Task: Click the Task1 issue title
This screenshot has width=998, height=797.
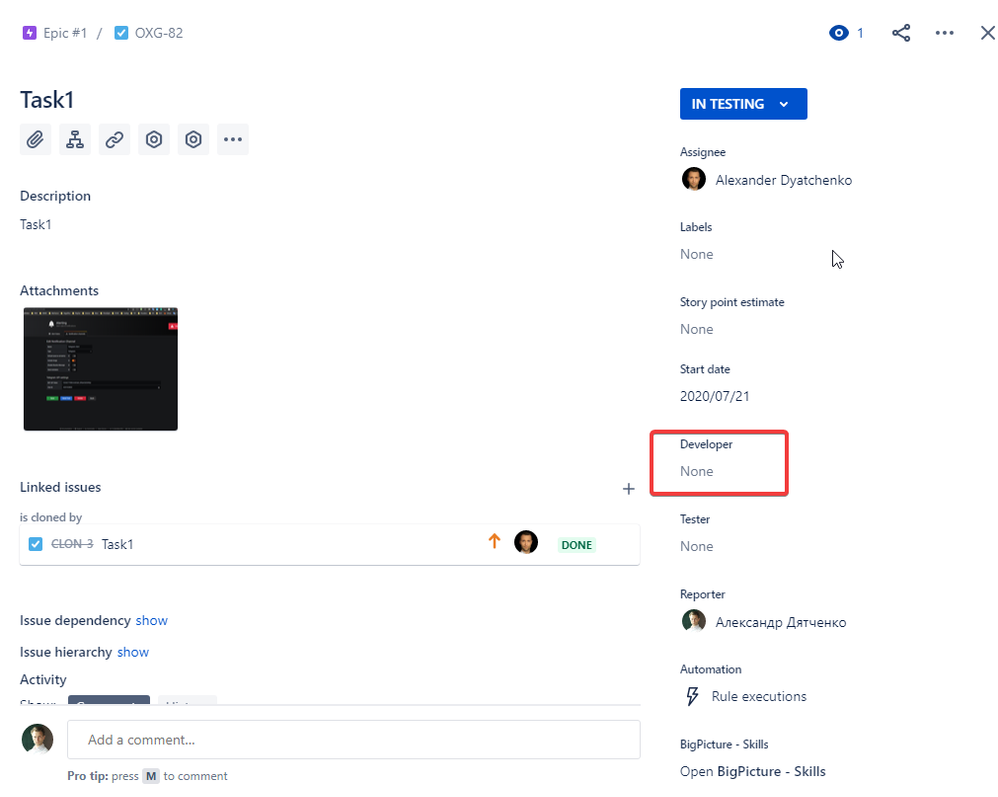Action: pos(47,100)
